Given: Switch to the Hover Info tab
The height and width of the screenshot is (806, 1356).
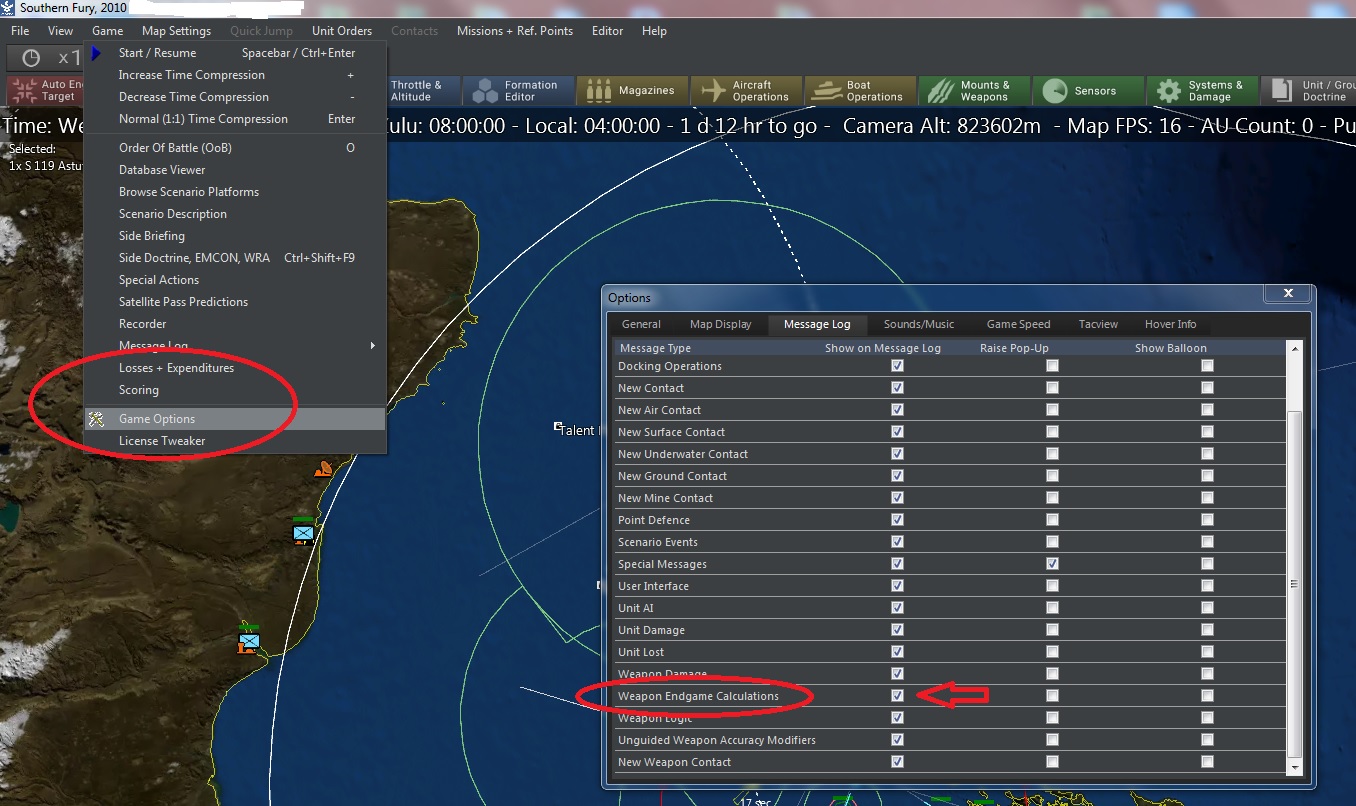Looking at the screenshot, I should click(x=1170, y=324).
